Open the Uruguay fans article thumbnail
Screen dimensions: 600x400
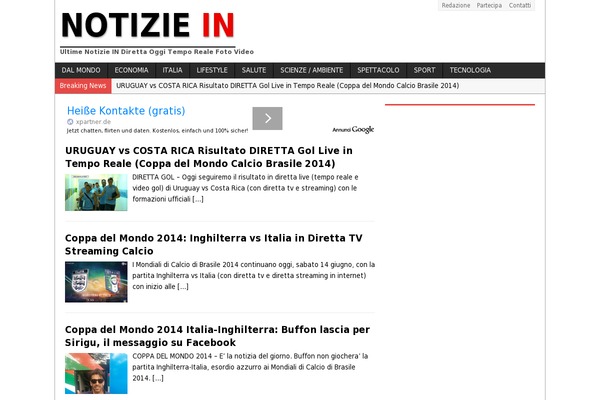click(96, 193)
